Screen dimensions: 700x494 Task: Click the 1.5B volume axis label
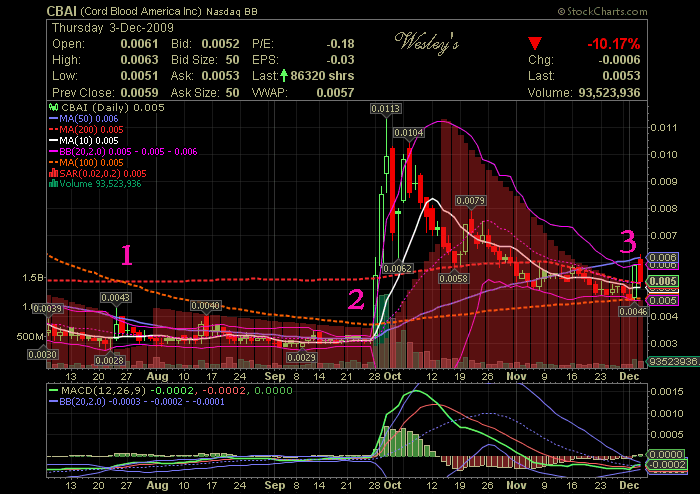pyautogui.click(x=33, y=278)
